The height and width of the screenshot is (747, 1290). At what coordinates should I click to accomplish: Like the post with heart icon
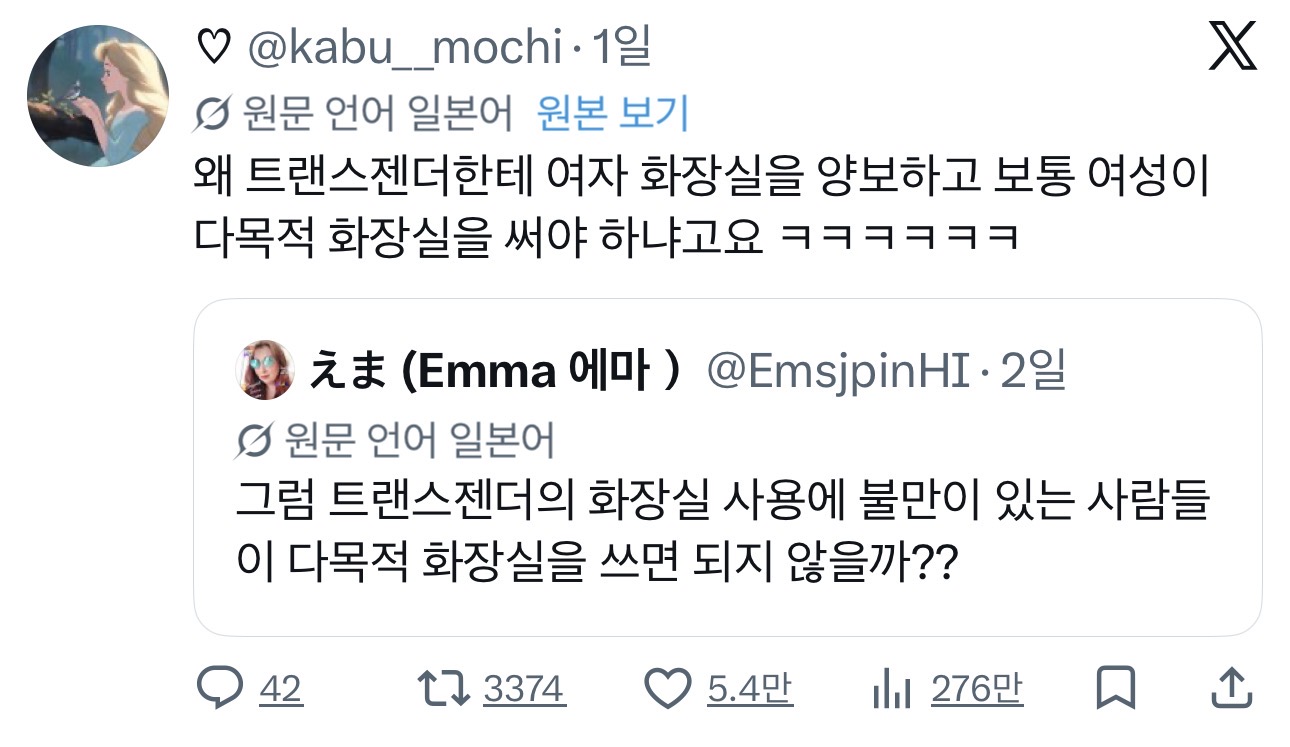tap(667, 688)
